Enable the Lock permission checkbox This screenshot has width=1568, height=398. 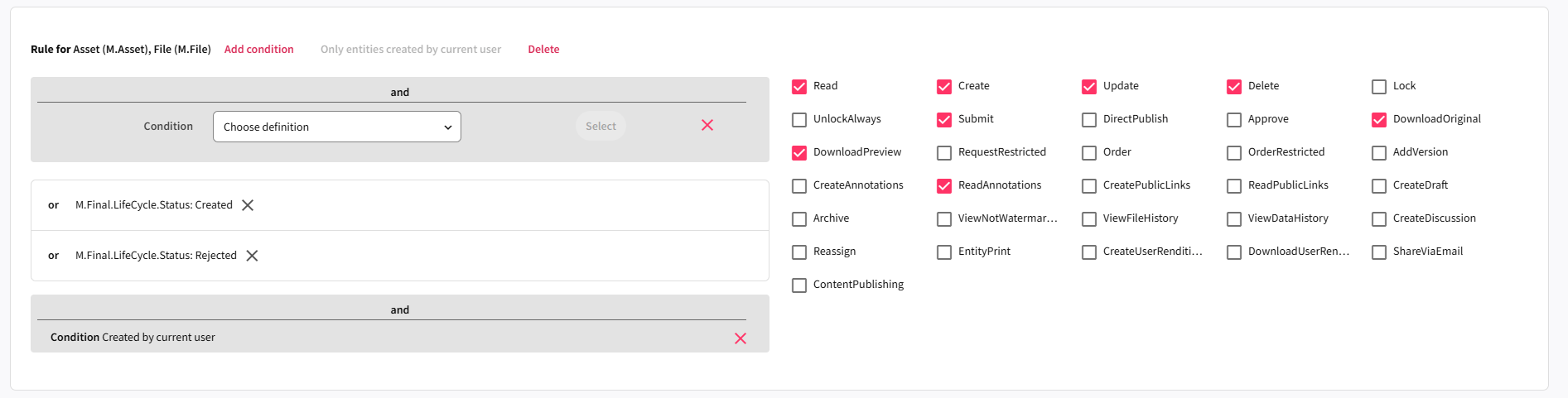pos(1379,87)
